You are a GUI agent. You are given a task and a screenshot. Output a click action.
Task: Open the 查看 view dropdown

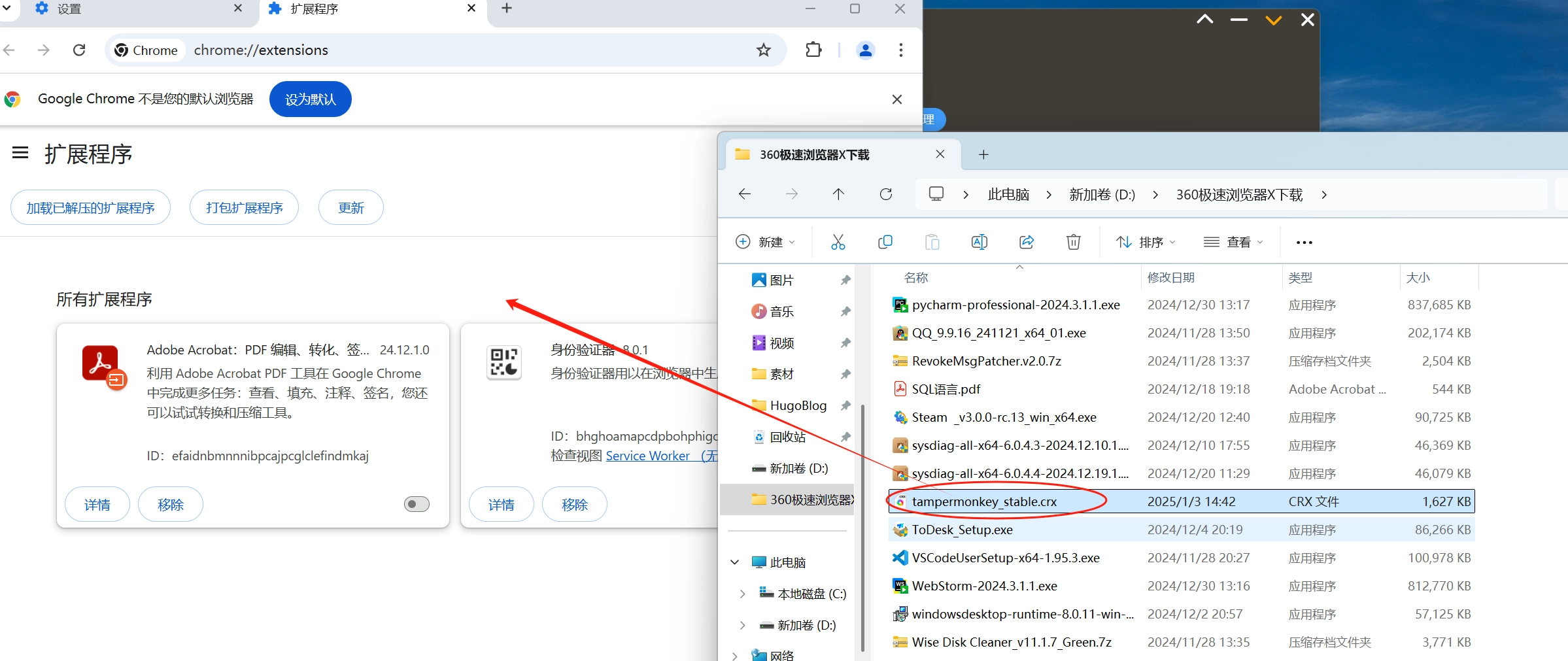pyautogui.click(x=1233, y=242)
